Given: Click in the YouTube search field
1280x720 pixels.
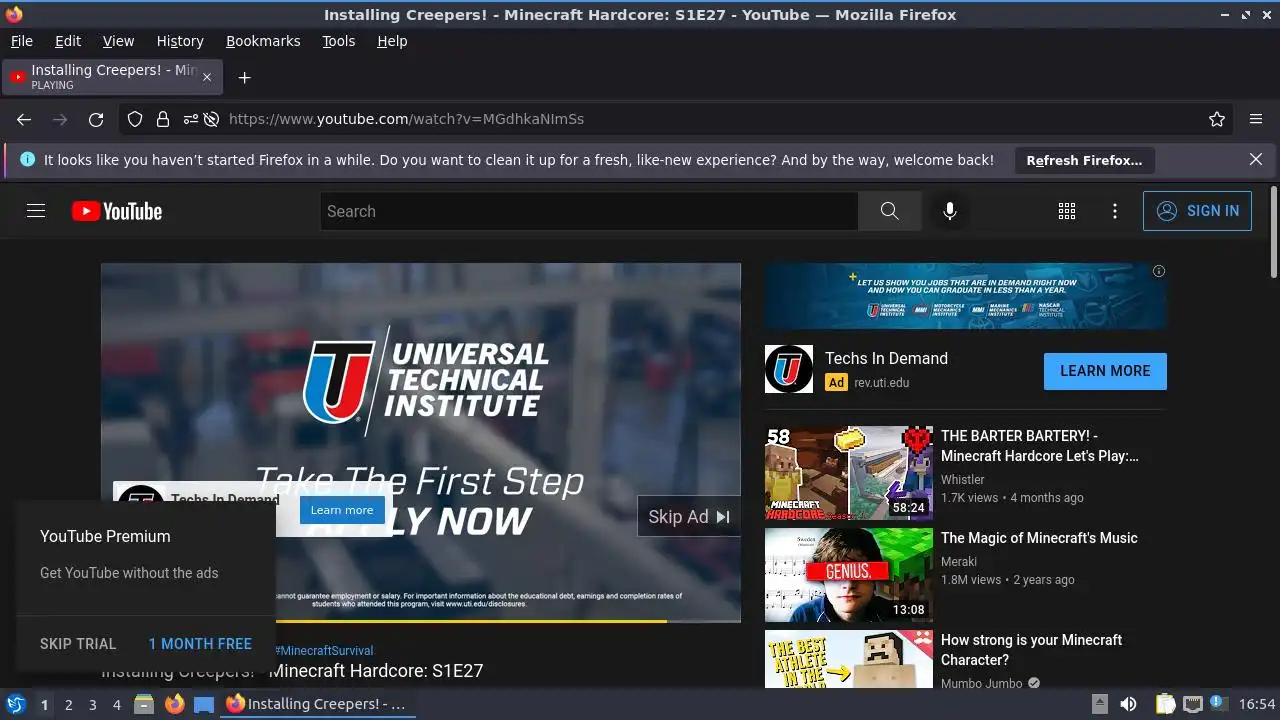Looking at the screenshot, I should 589,211.
